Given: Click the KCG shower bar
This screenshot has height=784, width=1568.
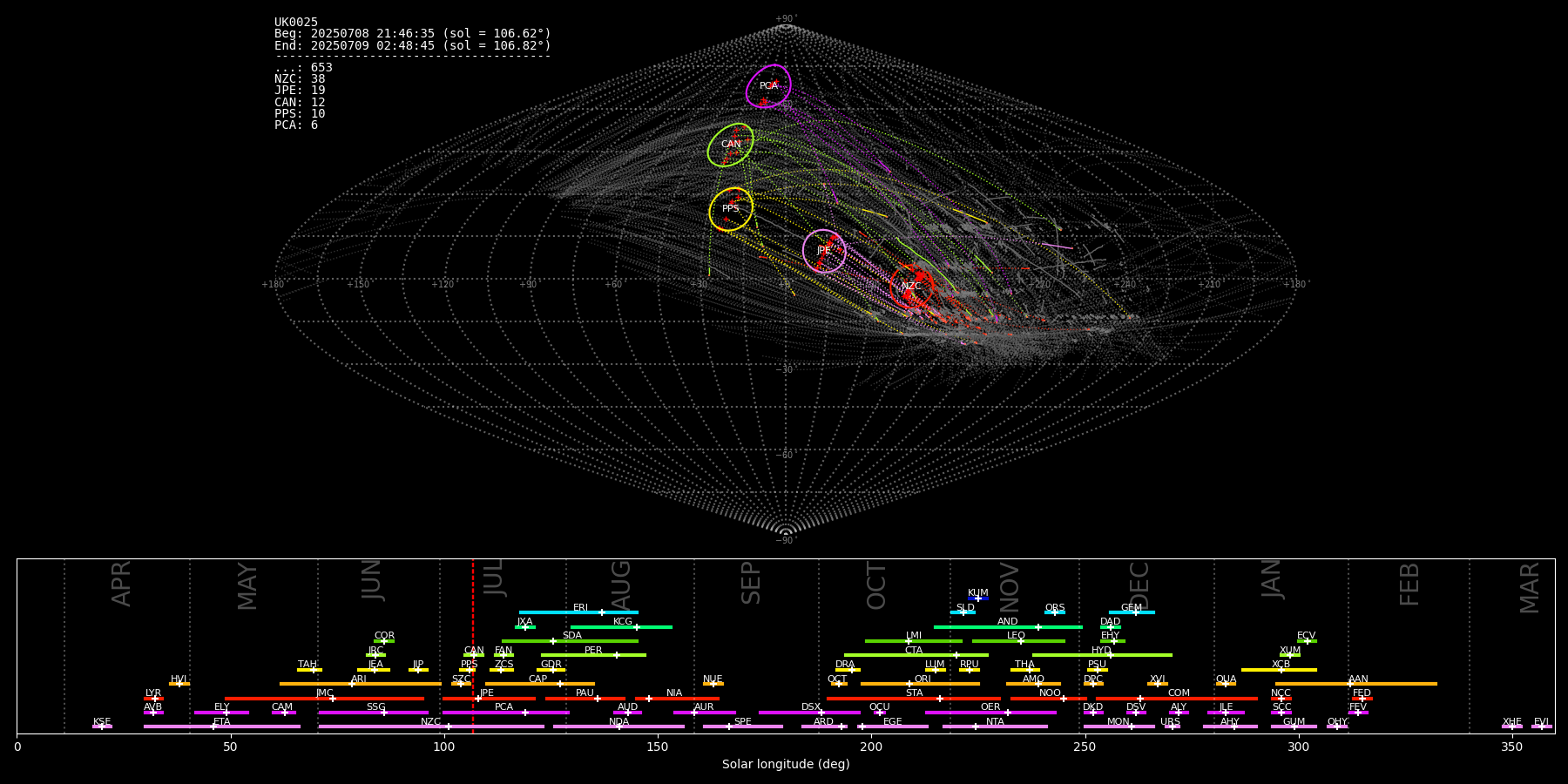Looking at the screenshot, I should click(x=621, y=627).
